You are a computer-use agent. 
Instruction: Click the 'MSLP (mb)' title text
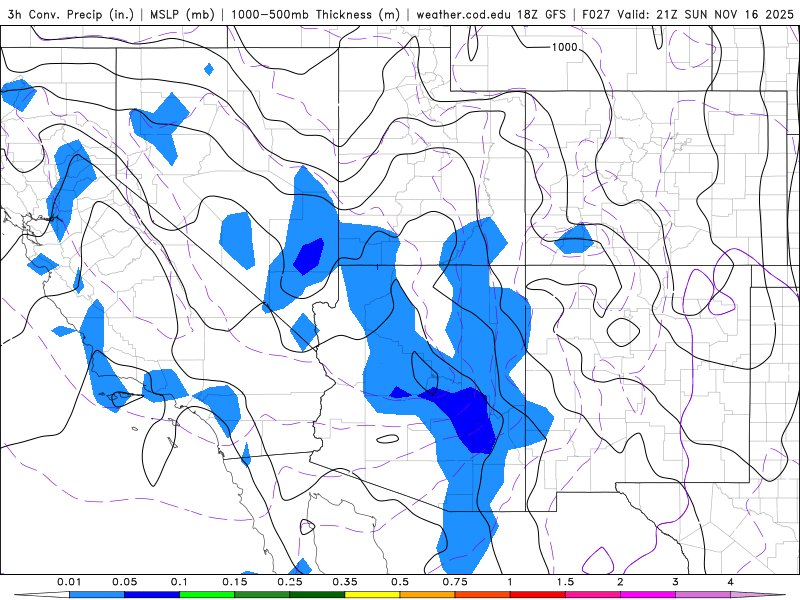[x=182, y=14]
